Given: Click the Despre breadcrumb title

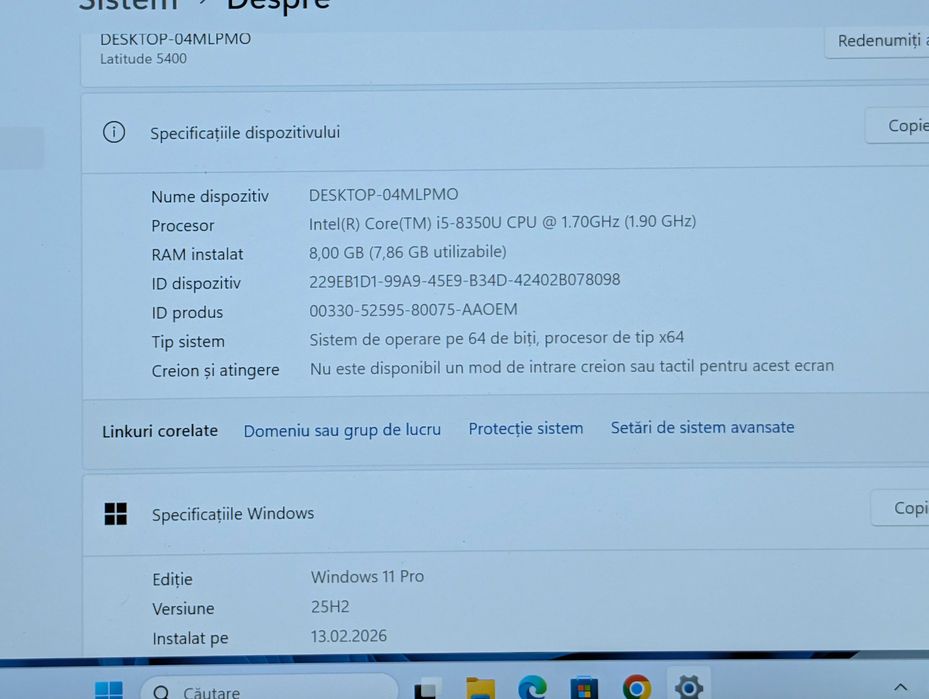Looking at the screenshot, I should coord(278,5).
